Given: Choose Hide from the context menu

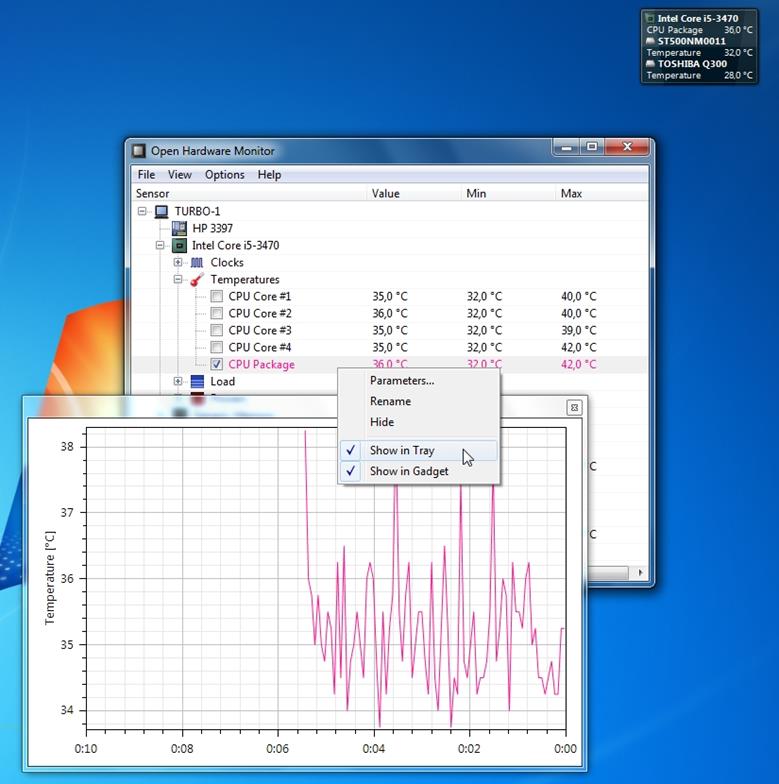Looking at the screenshot, I should pos(382,422).
